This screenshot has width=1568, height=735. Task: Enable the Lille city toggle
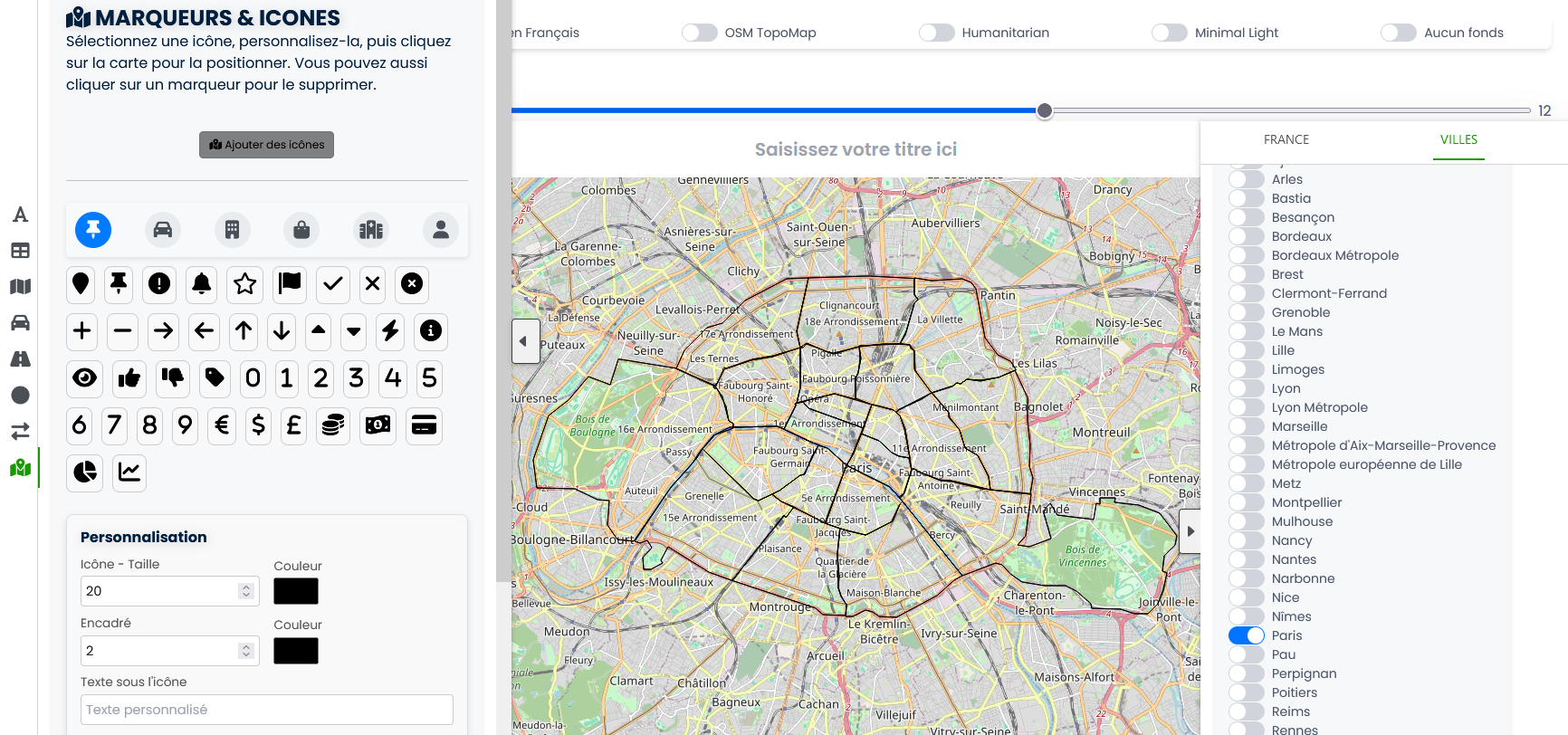[x=1247, y=350]
